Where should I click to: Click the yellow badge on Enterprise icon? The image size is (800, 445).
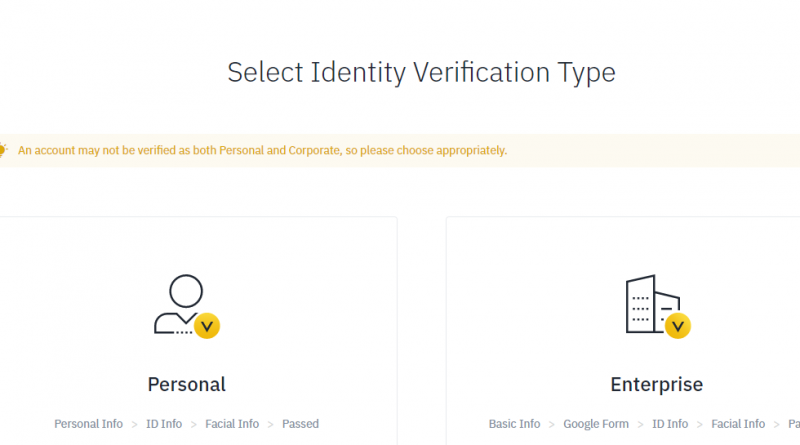point(678,326)
